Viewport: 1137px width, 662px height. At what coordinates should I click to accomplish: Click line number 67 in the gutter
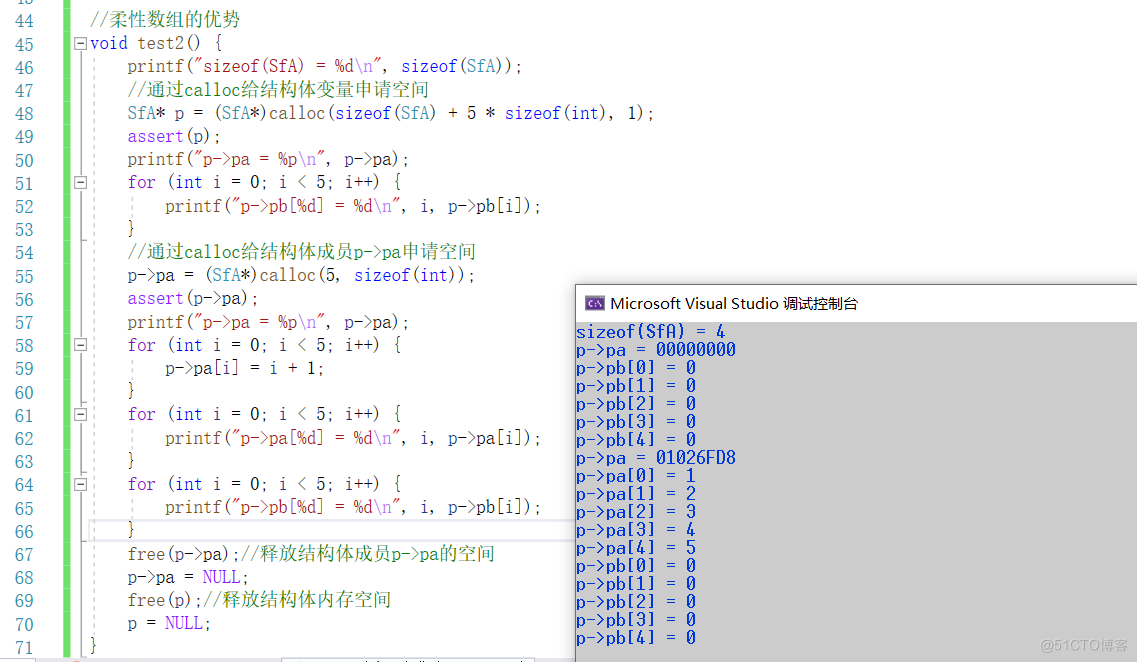[x=24, y=555]
